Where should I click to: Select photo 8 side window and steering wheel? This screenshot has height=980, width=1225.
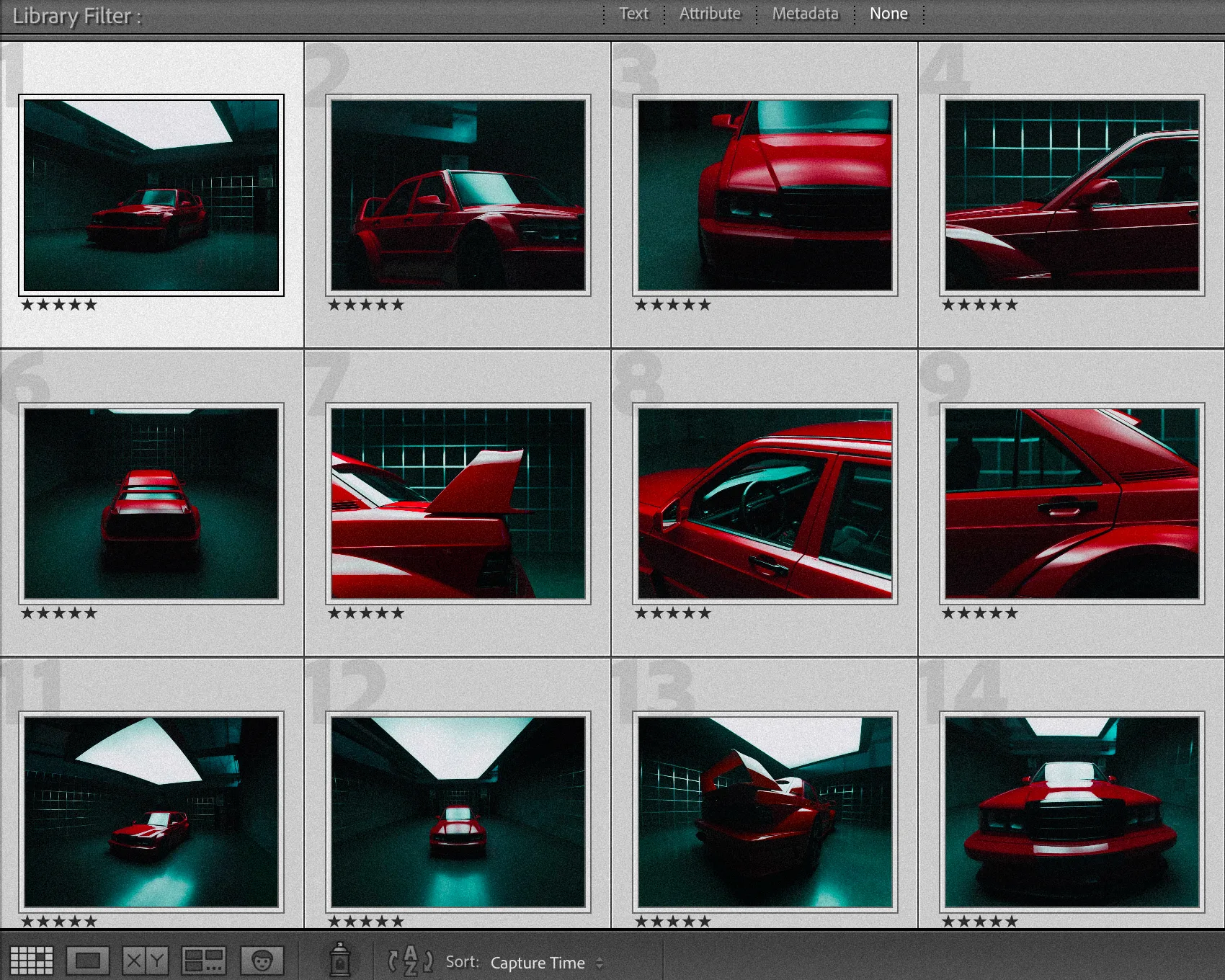[765, 504]
